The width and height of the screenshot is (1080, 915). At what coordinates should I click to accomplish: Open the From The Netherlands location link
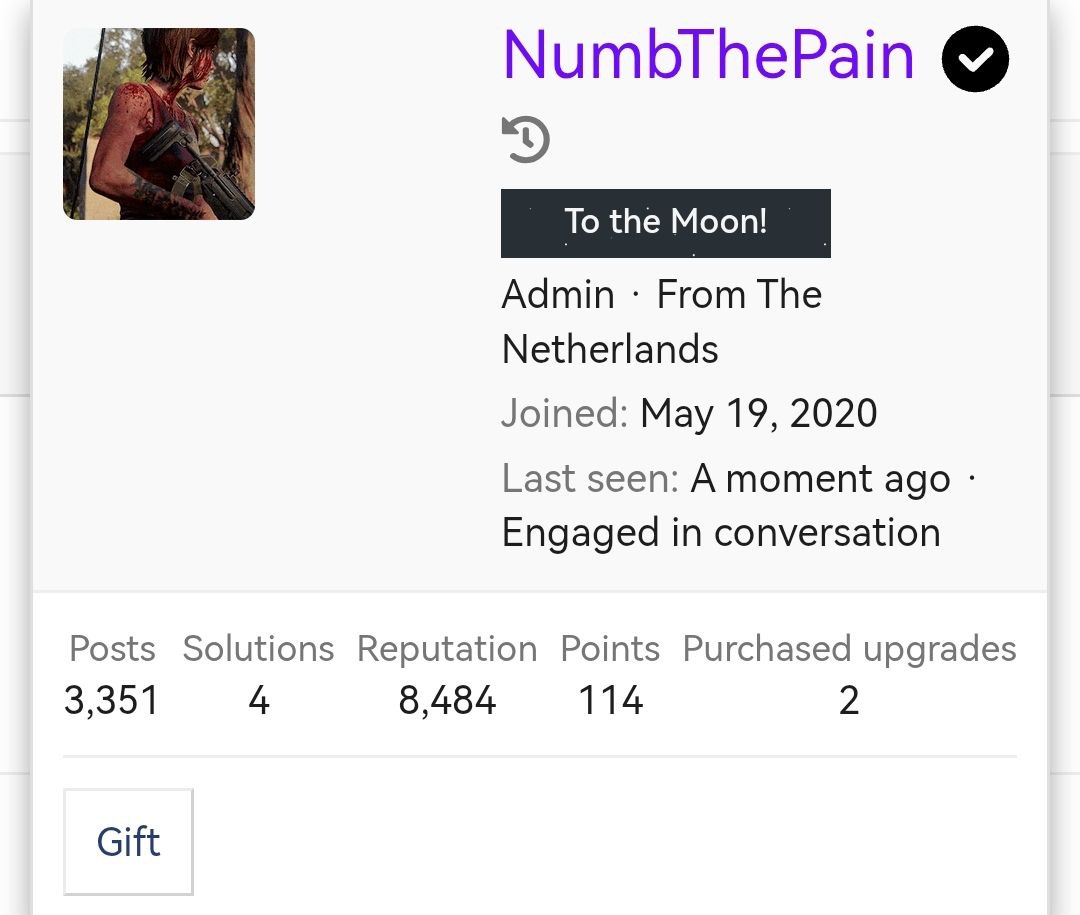[662, 322]
